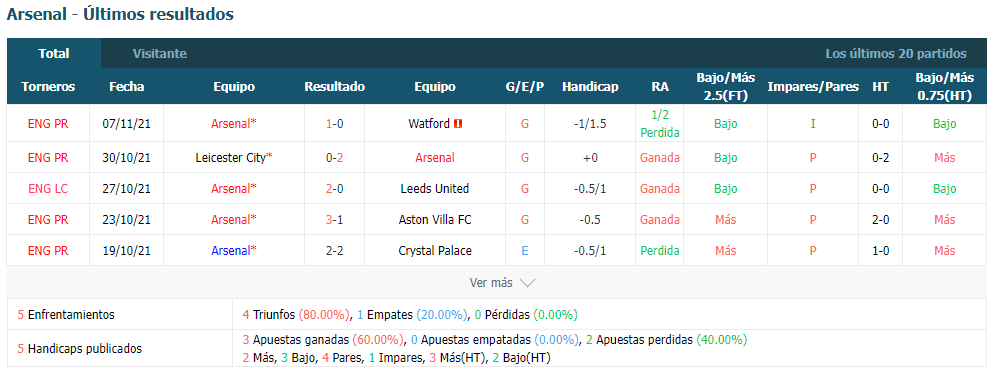Image resolution: width=996 pixels, height=377 pixels.
Task: Open Los últimos 20 partidos selector
Action: pos(896,54)
